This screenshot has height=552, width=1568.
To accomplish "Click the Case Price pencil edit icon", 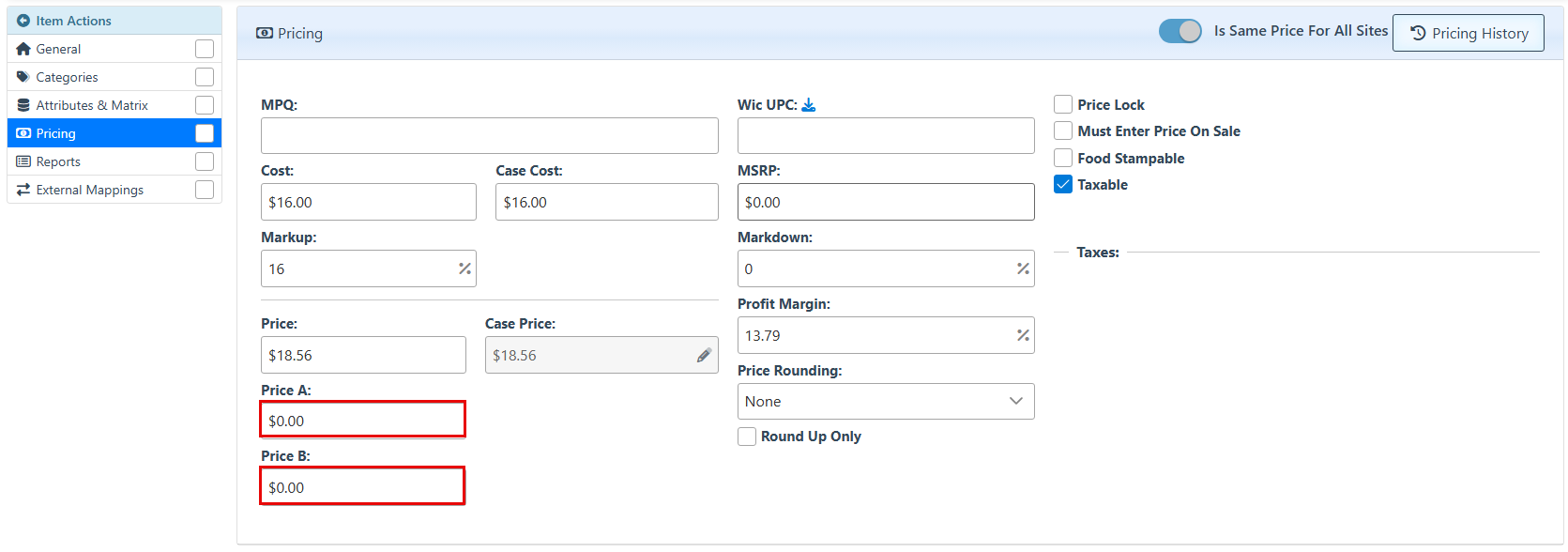I will [704, 356].
